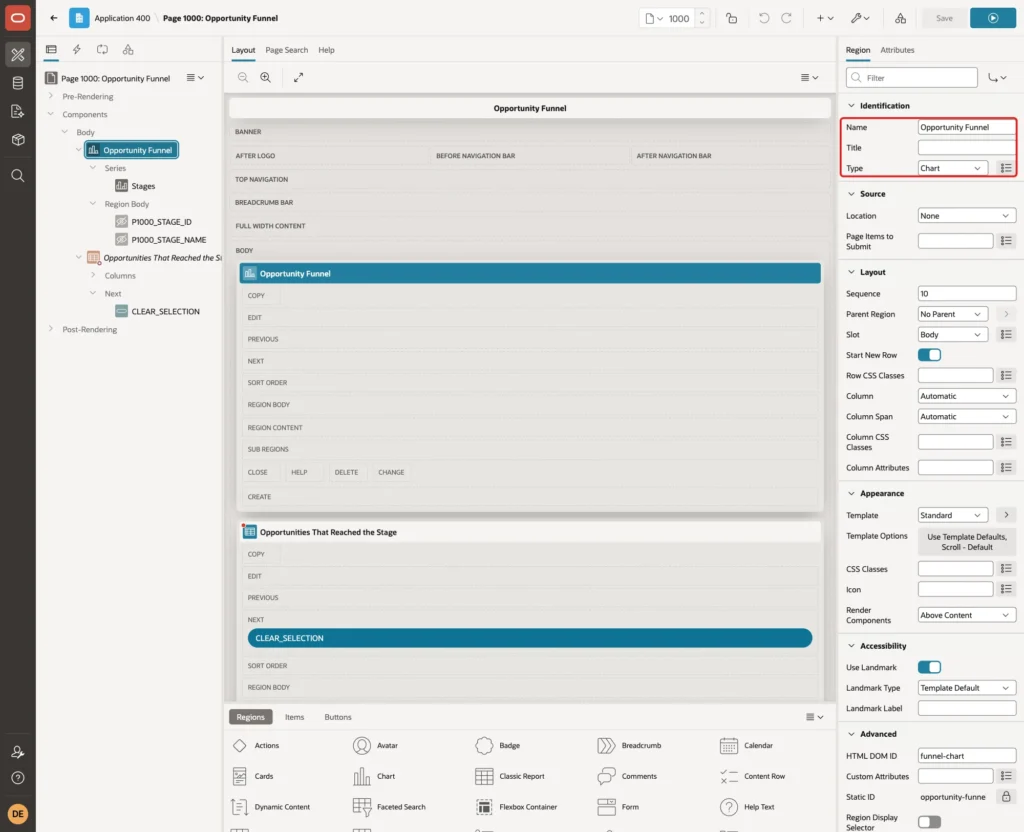The image size is (1024, 832).
Task: Open the Create plus menu in toolbar
Action: click(x=825, y=18)
